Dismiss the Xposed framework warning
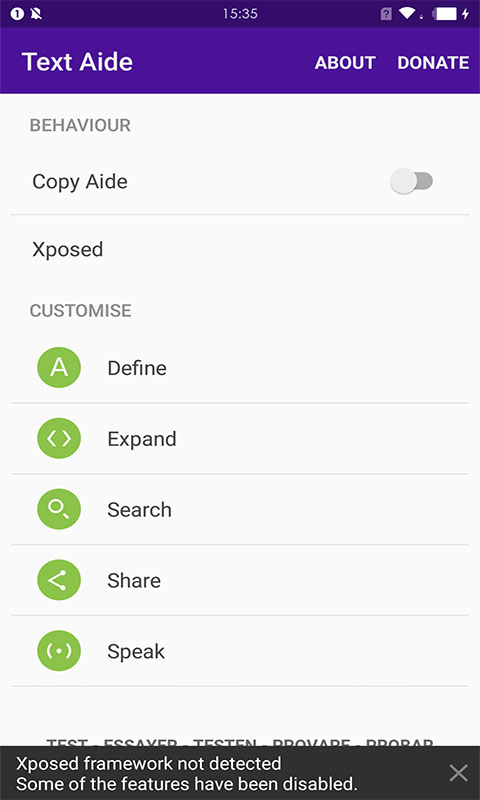480x800 pixels. point(458,773)
